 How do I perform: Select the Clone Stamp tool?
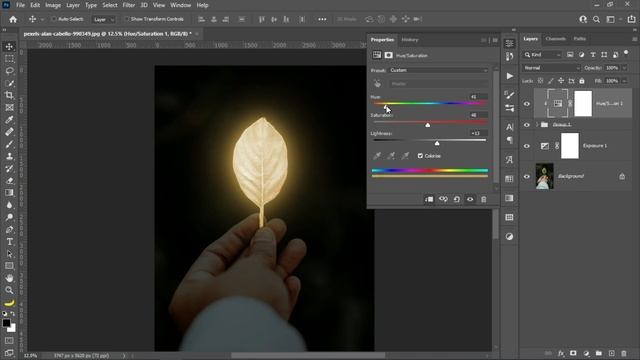(9, 156)
